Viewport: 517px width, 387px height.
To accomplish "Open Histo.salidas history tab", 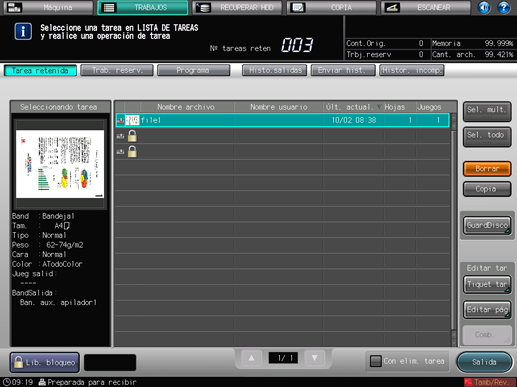I will (x=275, y=70).
